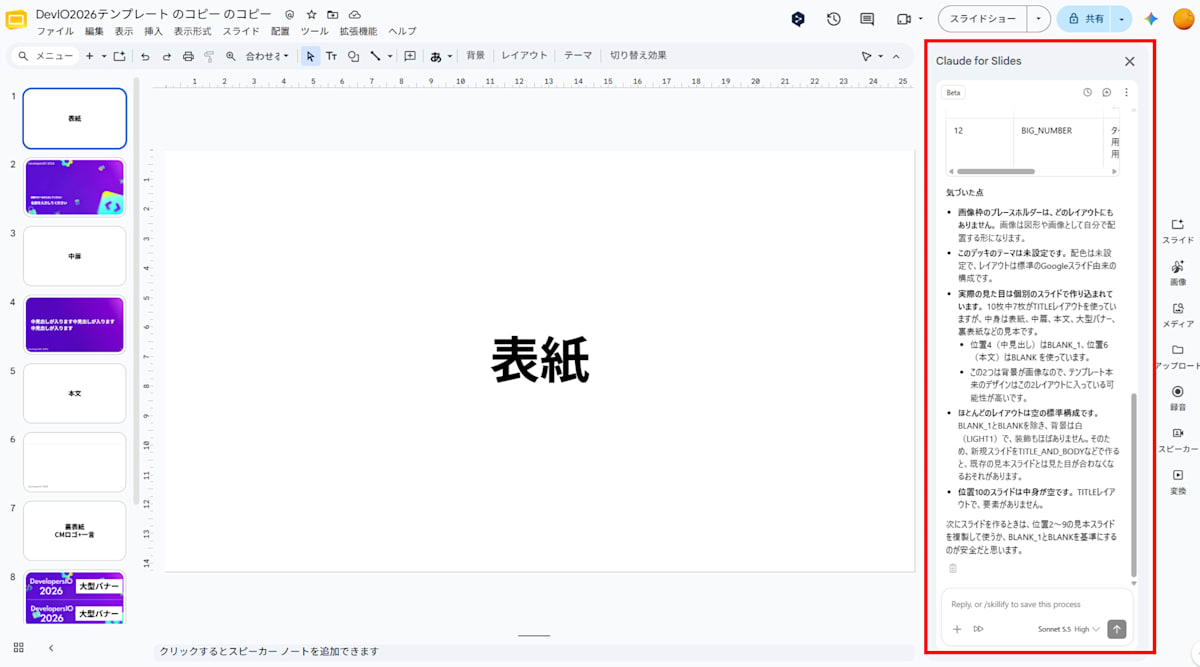Click the Claude reply input field
The width and height of the screenshot is (1200, 667).
[1036, 604]
